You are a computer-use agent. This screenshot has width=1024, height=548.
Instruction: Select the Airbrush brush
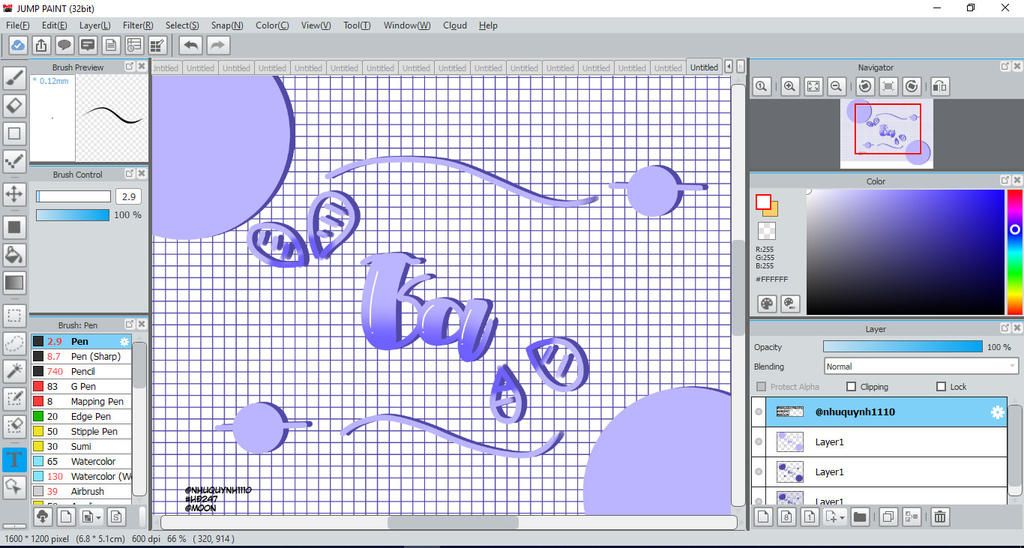(x=82, y=491)
